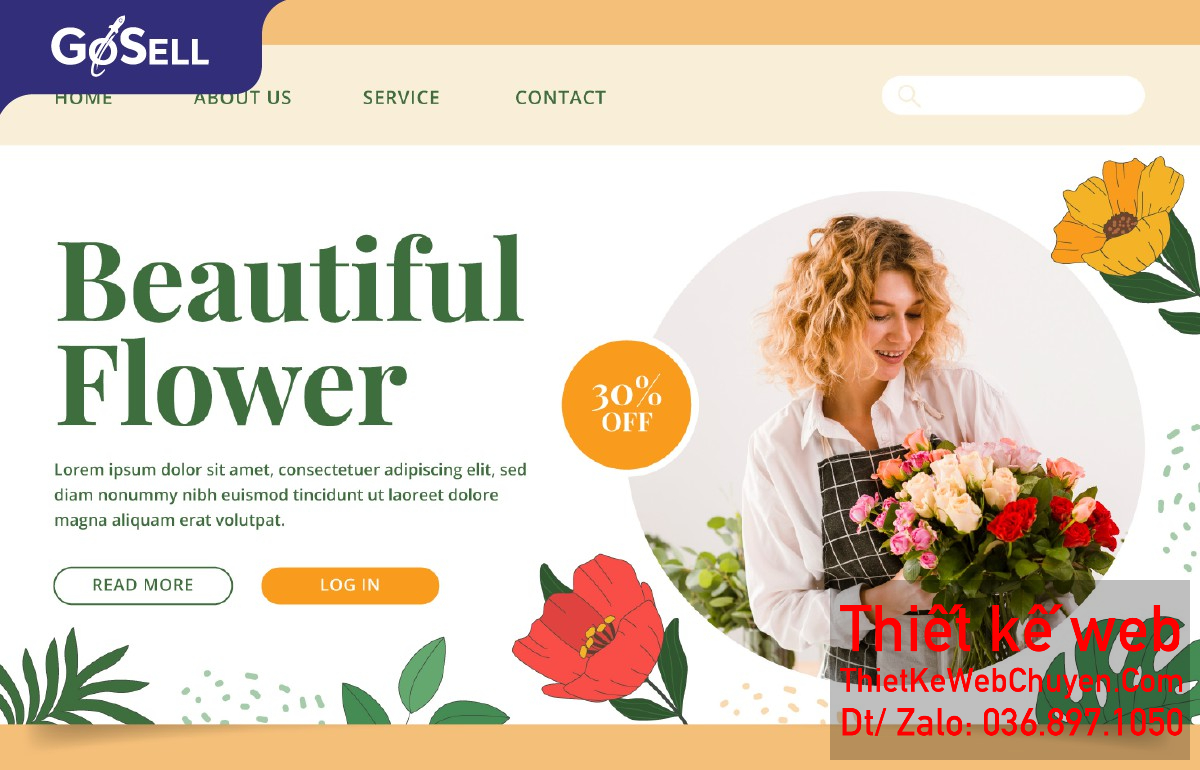The height and width of the screenshot is (770, 1200).
Task: Click the orange 30% OFF badge
Action: pos(626,406)
